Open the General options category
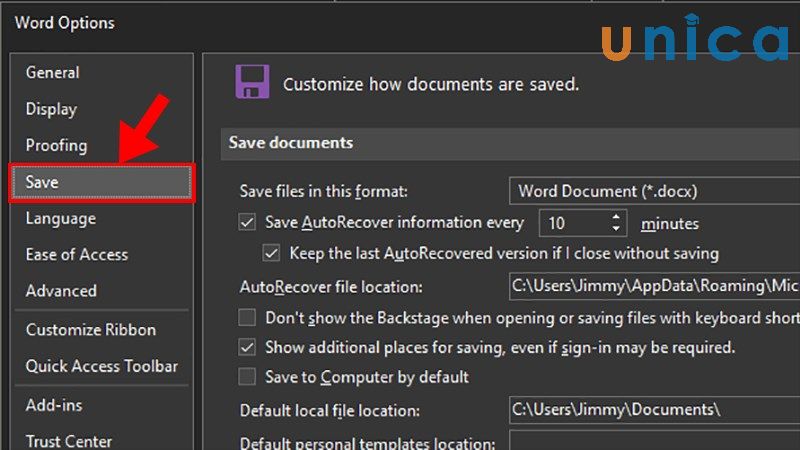The image size is (800, 450). pyautogui.click(x=53, y=72)
